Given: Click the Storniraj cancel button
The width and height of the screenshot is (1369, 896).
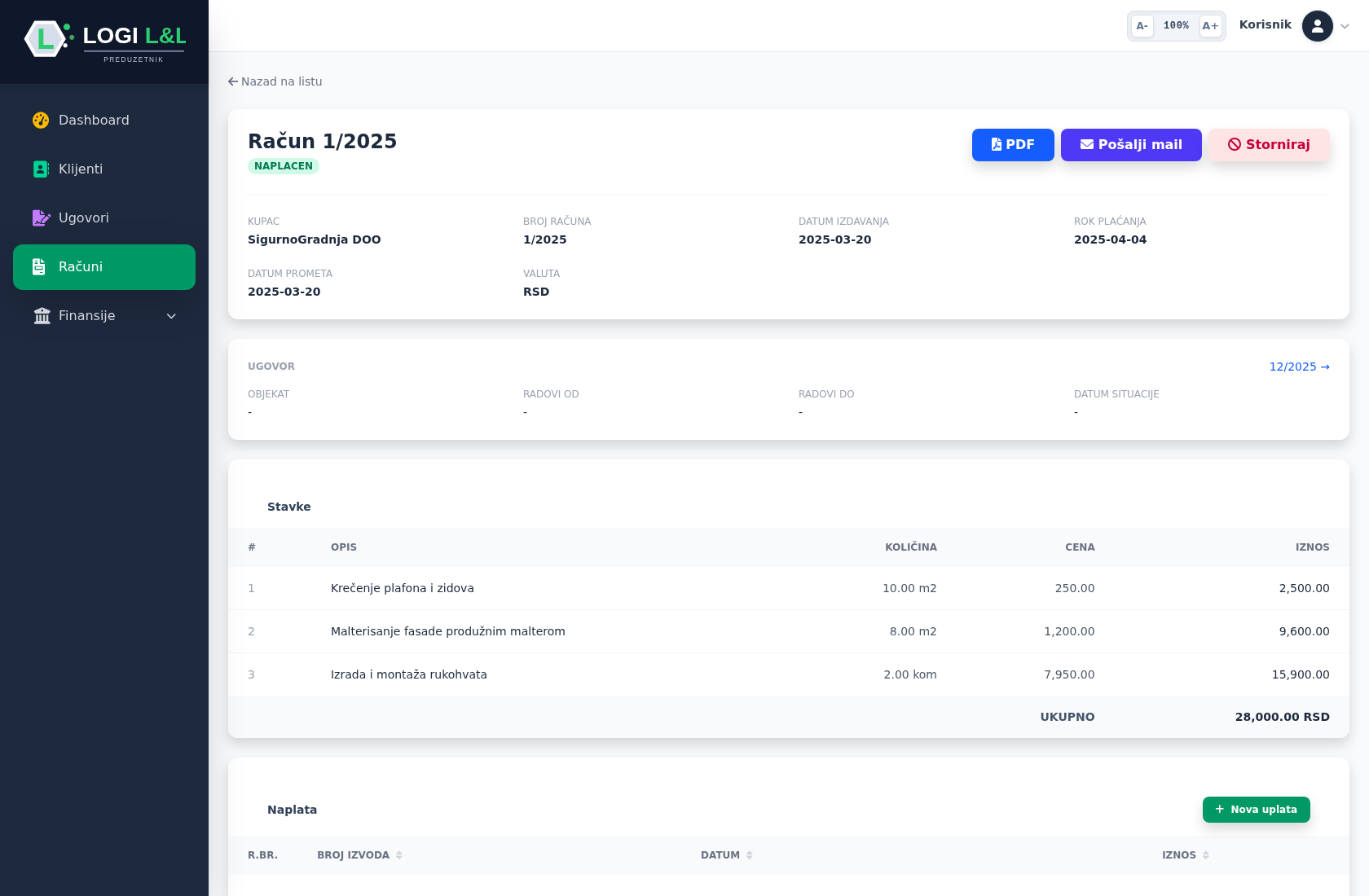Looking at the screenshot, I should (1269, 145).
